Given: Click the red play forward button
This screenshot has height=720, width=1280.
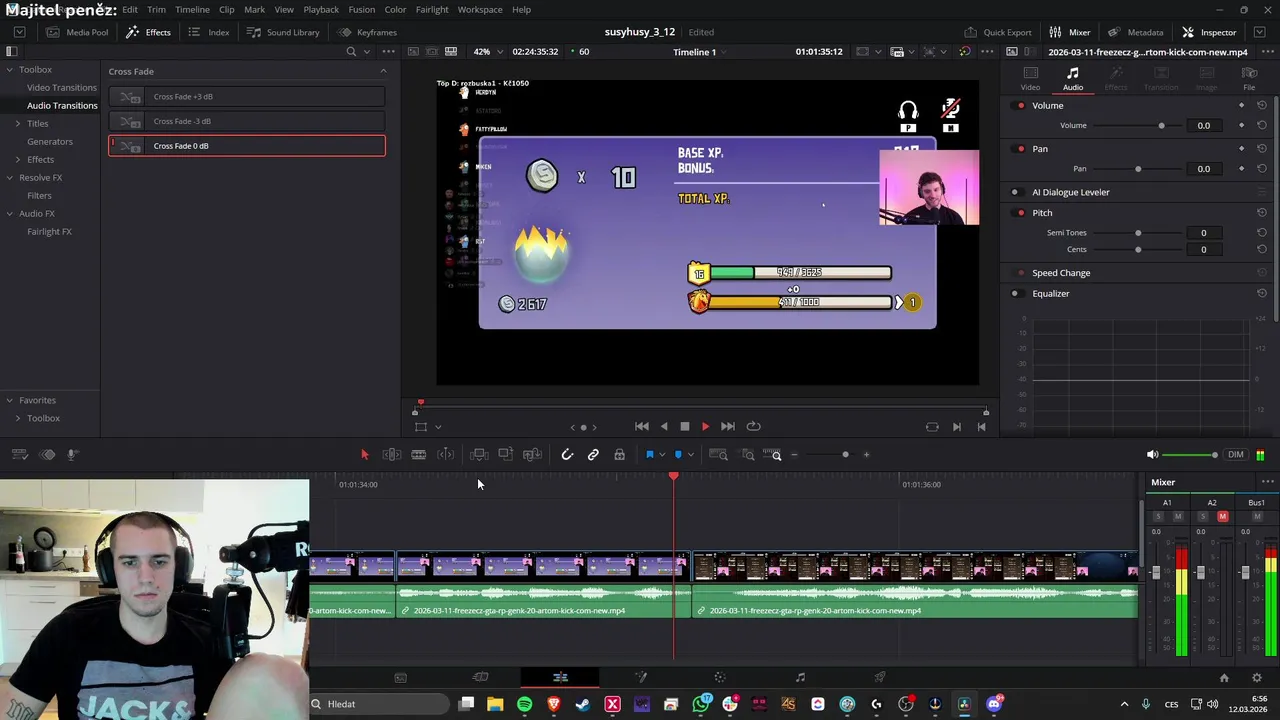Looking at the screenshot, I should 705,427.
